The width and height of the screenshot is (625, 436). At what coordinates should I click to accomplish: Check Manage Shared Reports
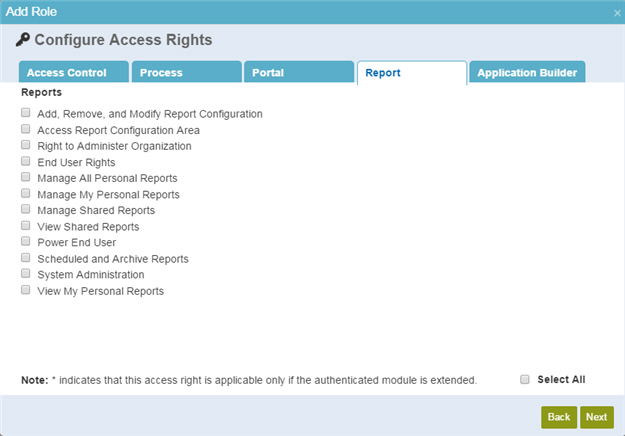tap(26, 209)
